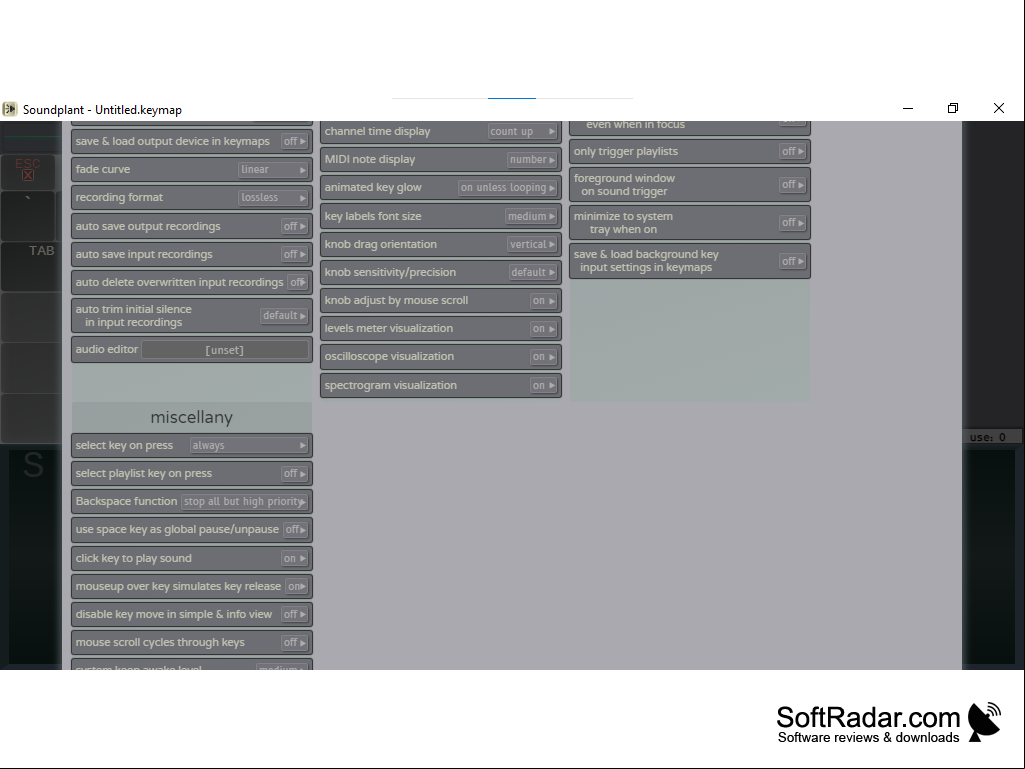Open knob drag orientation vertical dropdown
This screenshot has width=1025, height=769.
(x=532, y=245)
